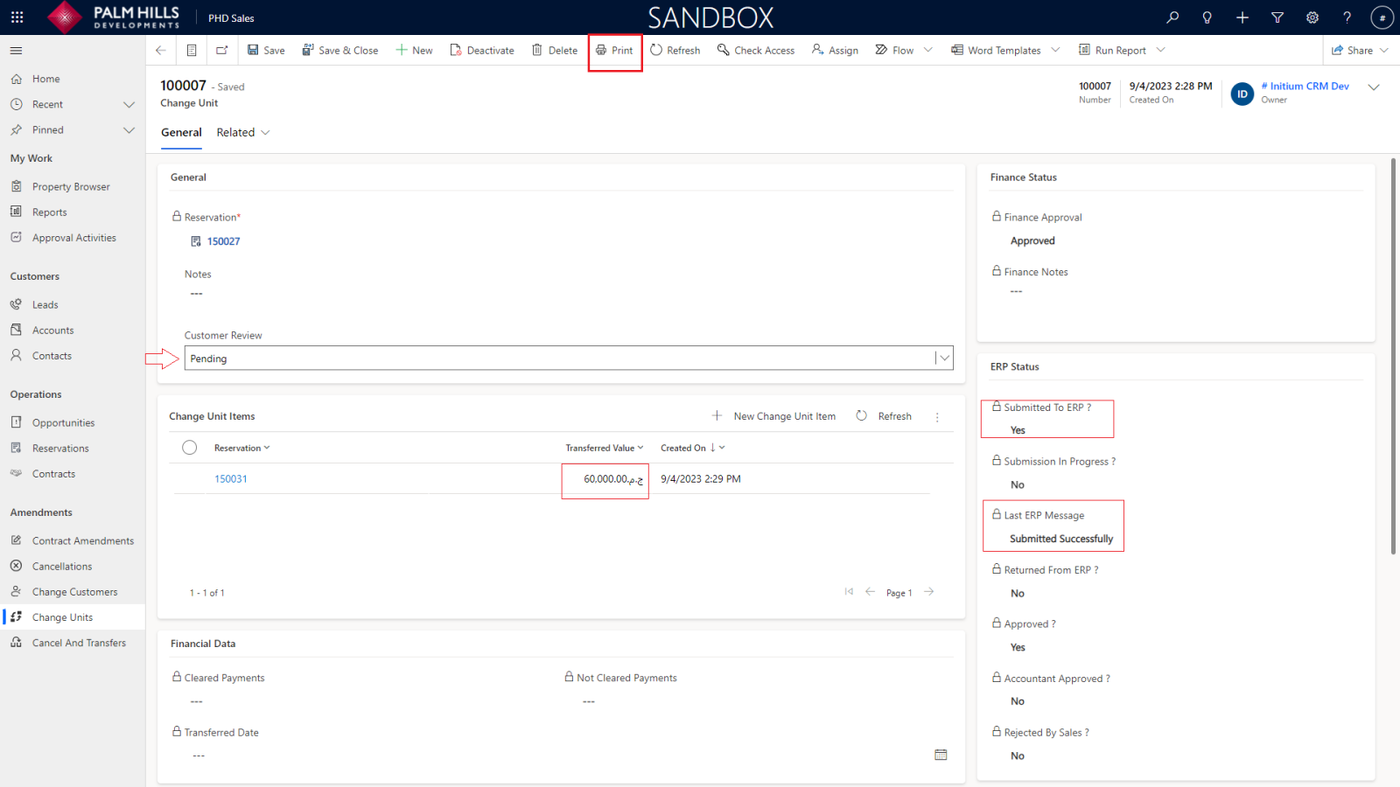Screen dimensions: 1400x787
Task: Toggle select-all circle in items grid
Action: [189, 448]
